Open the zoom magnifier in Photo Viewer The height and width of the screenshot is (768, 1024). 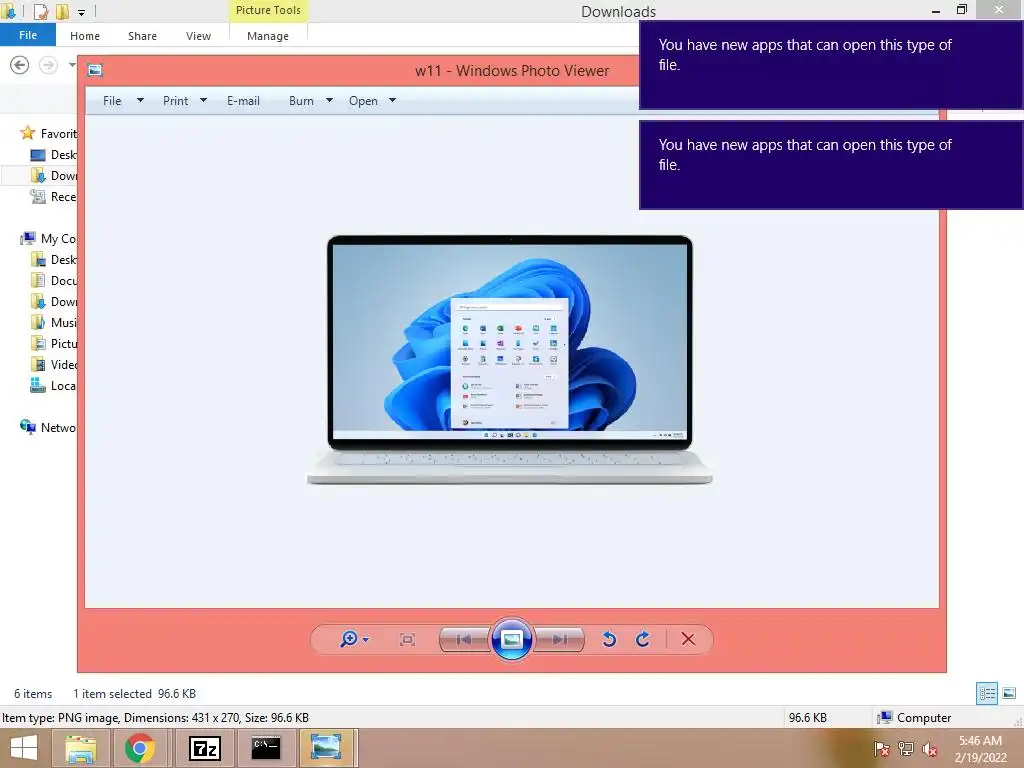pyautogui.click(x=349, y=639)
